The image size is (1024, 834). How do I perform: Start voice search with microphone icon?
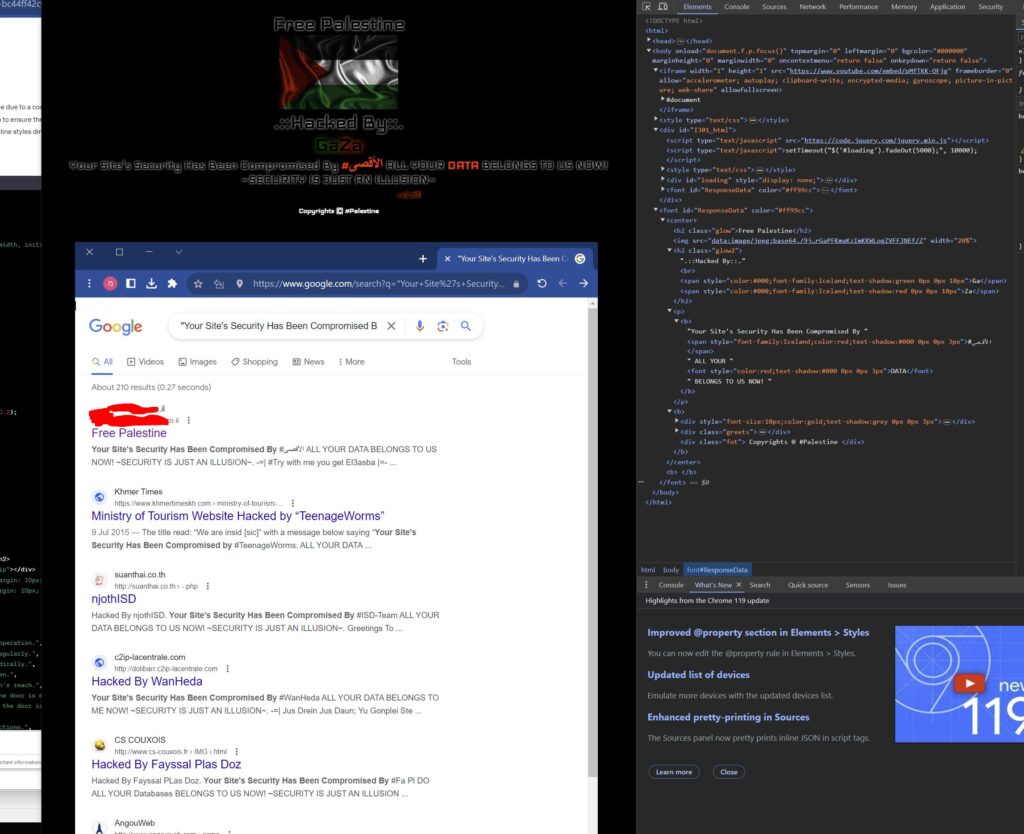pos(420,326)
